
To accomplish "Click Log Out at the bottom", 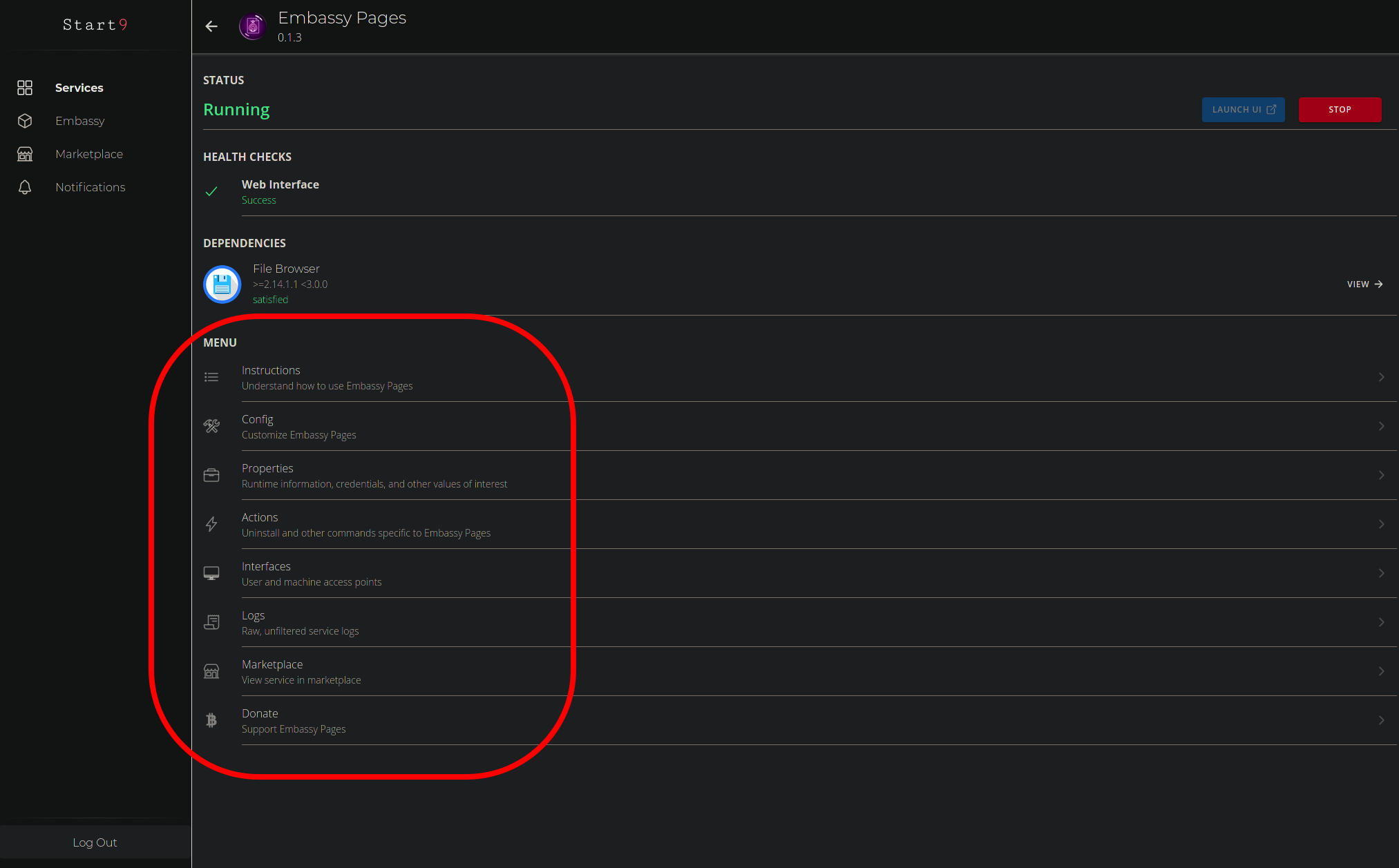I will pos(95,842).
